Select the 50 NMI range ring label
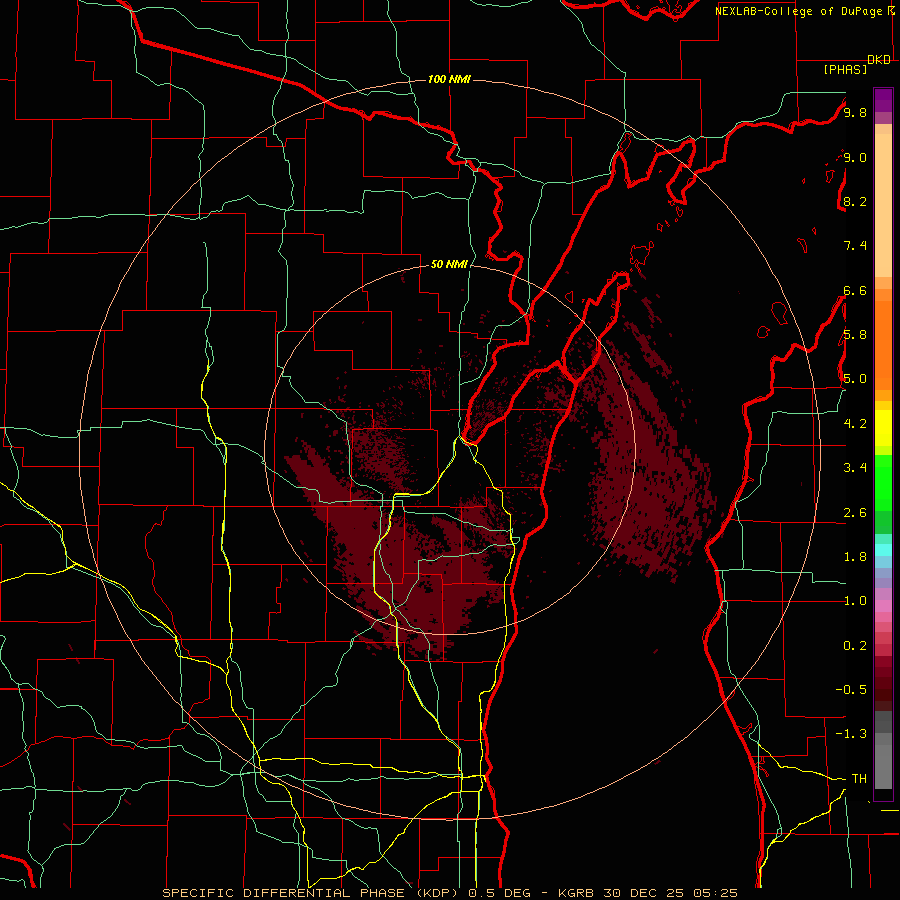900x900 pixels. 449,264
